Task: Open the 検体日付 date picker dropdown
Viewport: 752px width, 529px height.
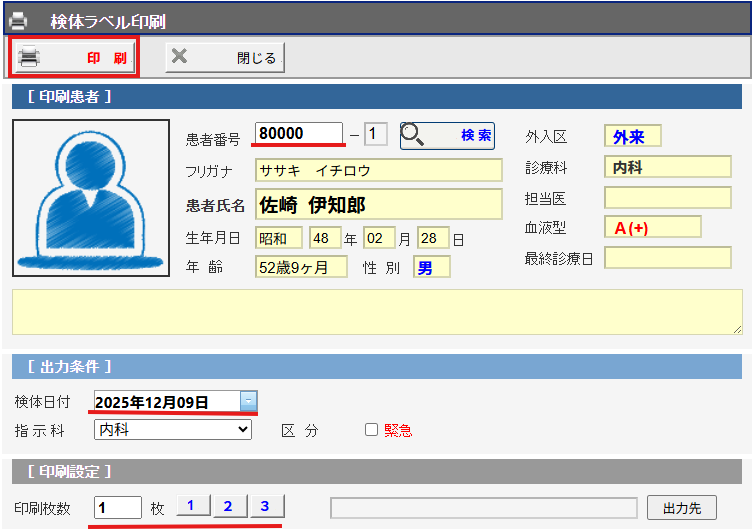Action: click(248, 402)
